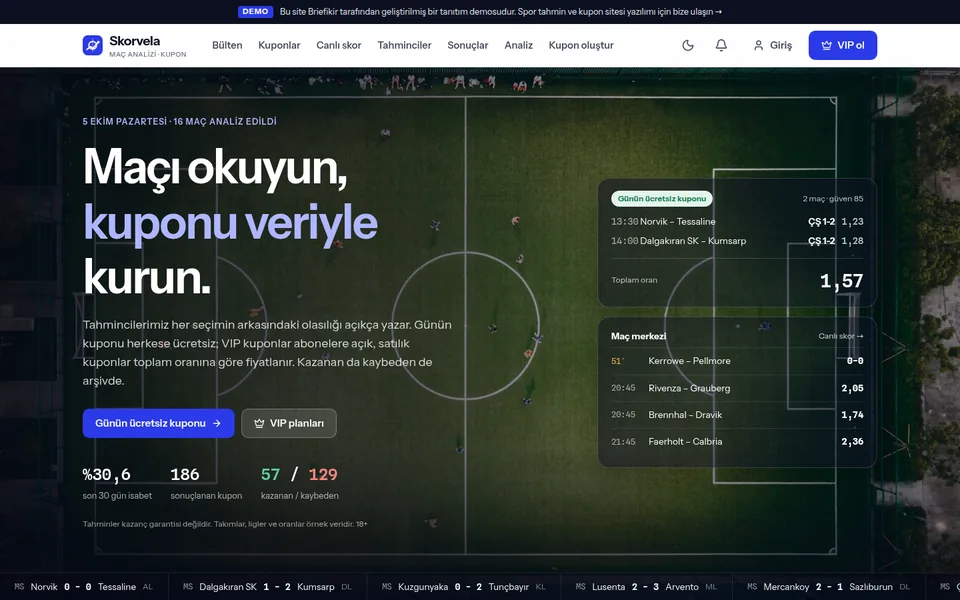The height and width of the screenshot is (600, 960).
Task: Select Tahminciler in the navigation bar
Action: coord(404,45)
